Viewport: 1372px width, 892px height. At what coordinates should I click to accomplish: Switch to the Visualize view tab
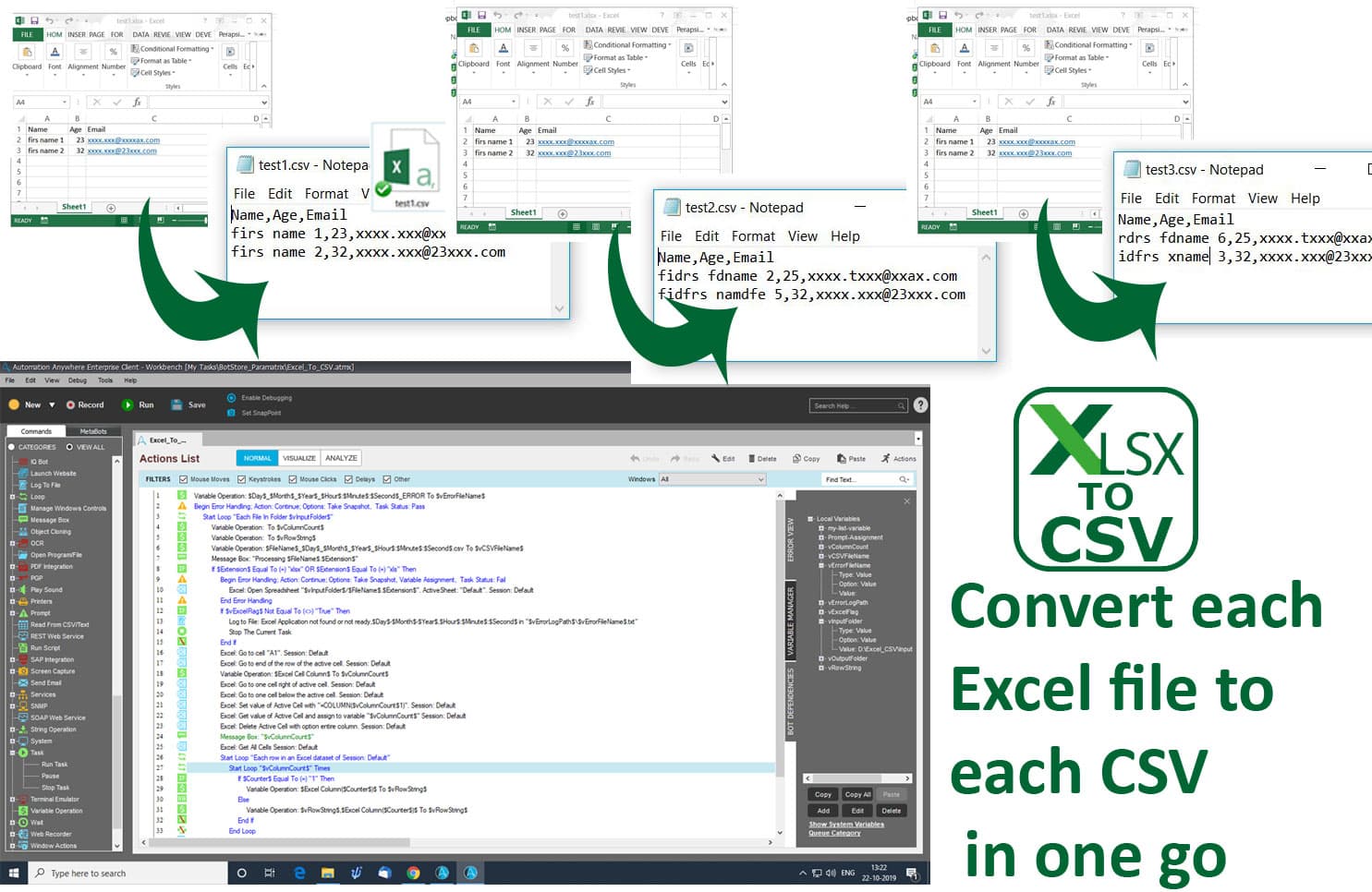(x=299, y=458)
